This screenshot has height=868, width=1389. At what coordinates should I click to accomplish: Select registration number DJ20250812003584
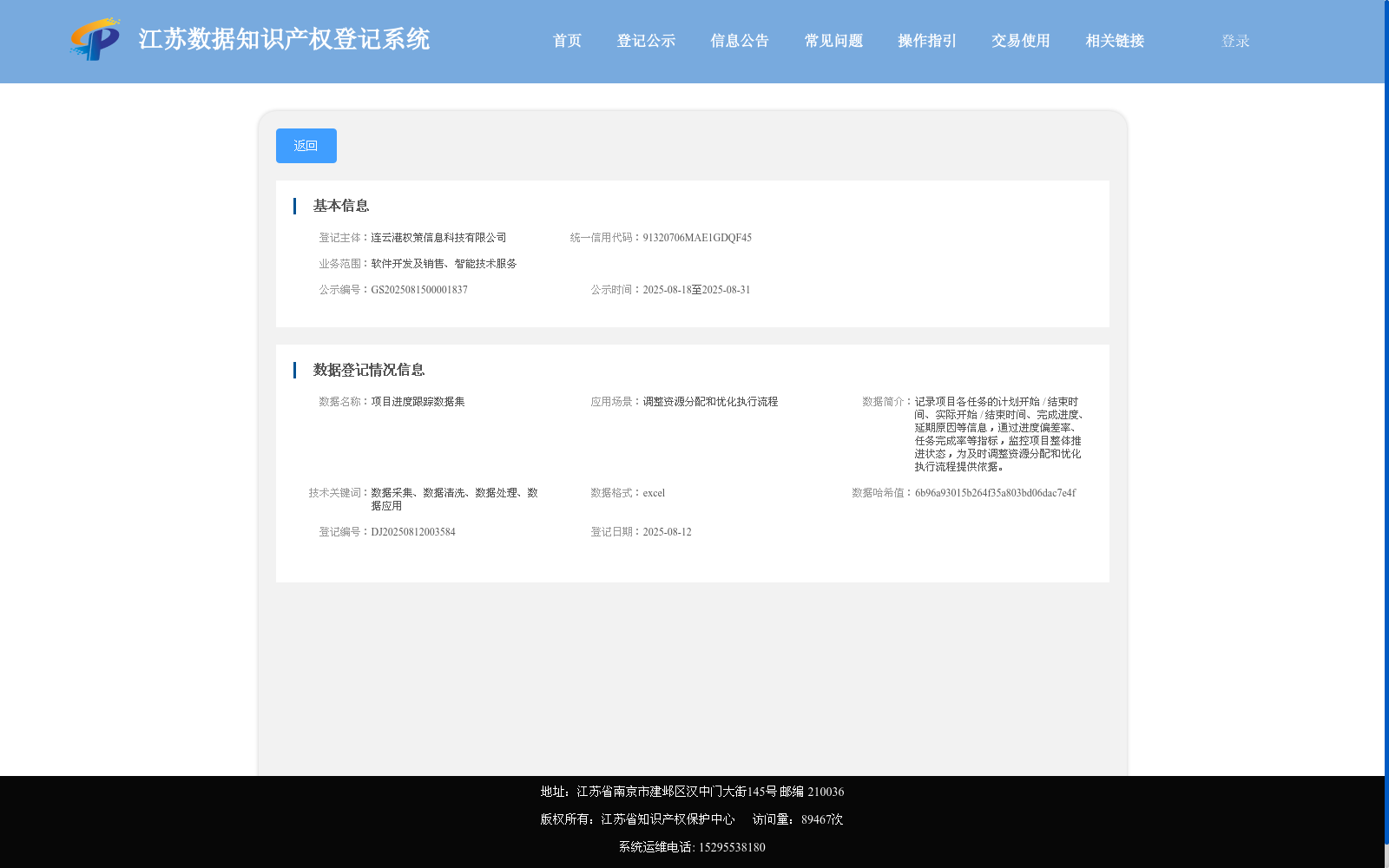tap(413, 532)
